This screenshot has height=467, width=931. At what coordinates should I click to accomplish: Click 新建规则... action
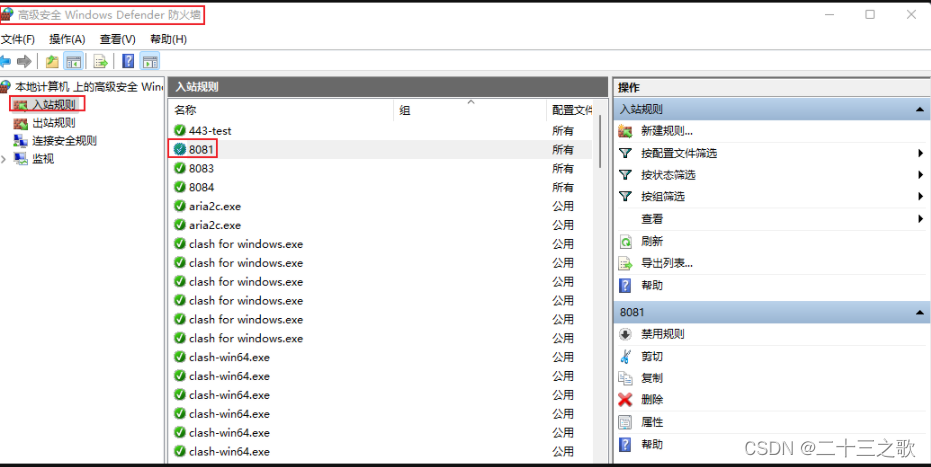pos(667,131)
